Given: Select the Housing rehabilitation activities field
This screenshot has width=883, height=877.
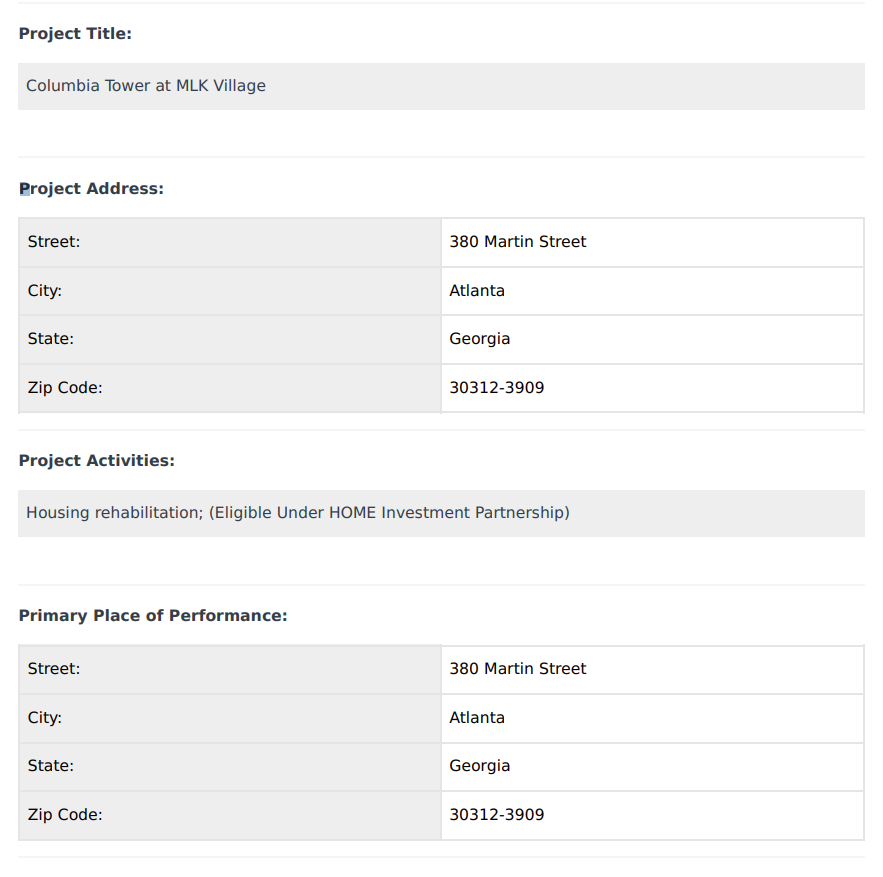Looking at the screenshot, I should coord(441,513).
